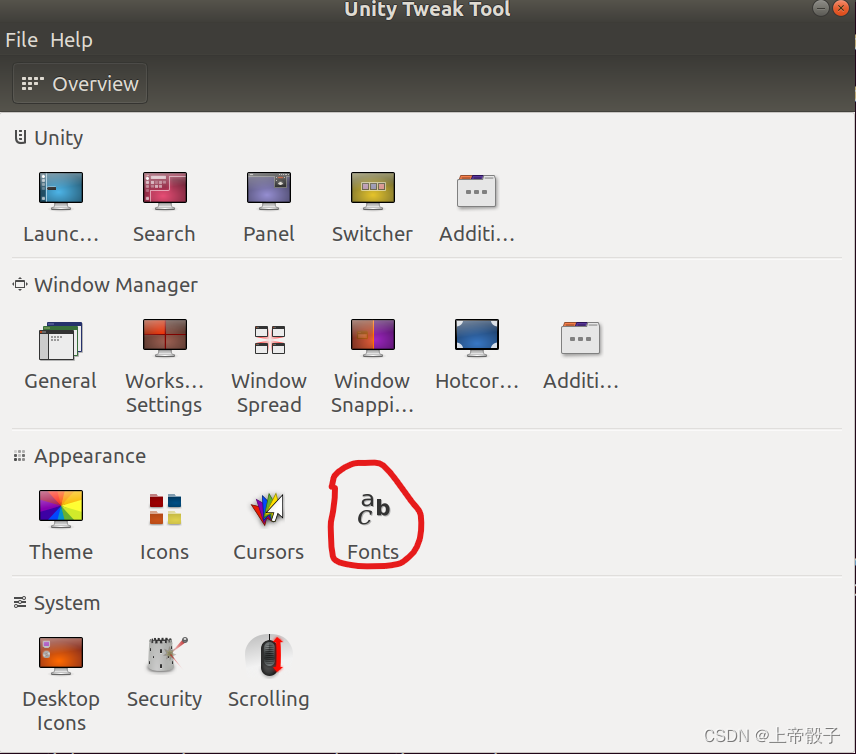Open the Launcher settings icon

click(61, 191)
